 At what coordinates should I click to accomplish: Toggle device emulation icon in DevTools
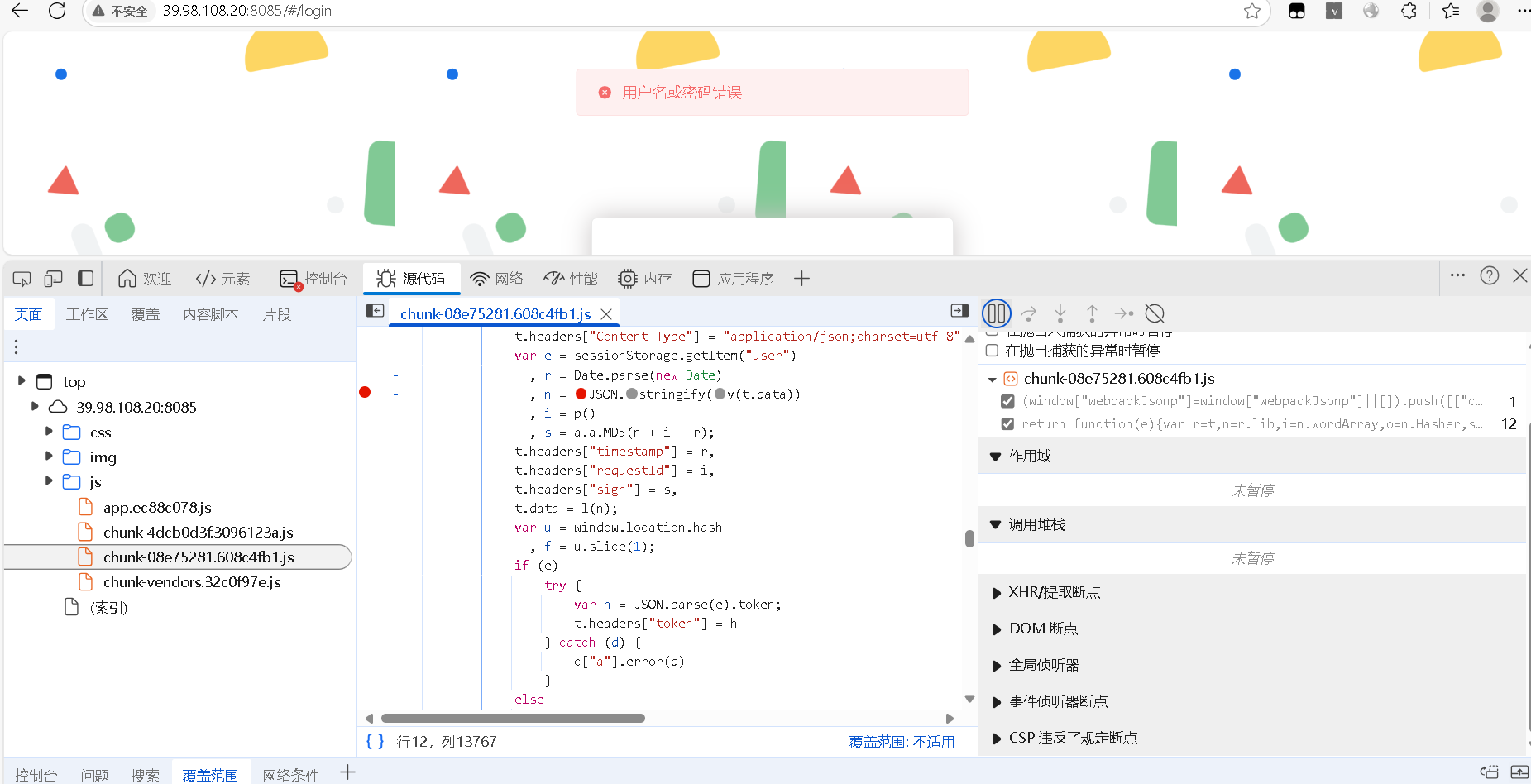point(54,279)
